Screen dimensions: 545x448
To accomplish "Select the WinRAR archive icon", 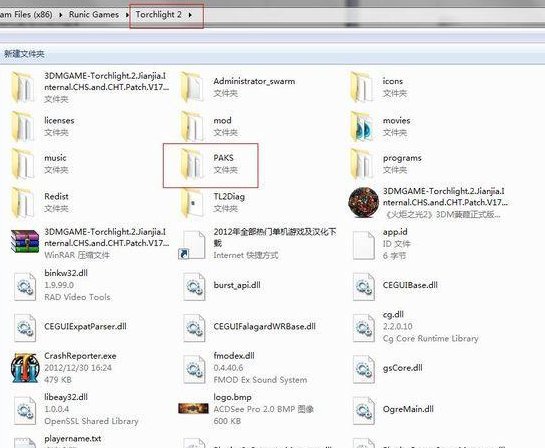I will coord(24,241).
